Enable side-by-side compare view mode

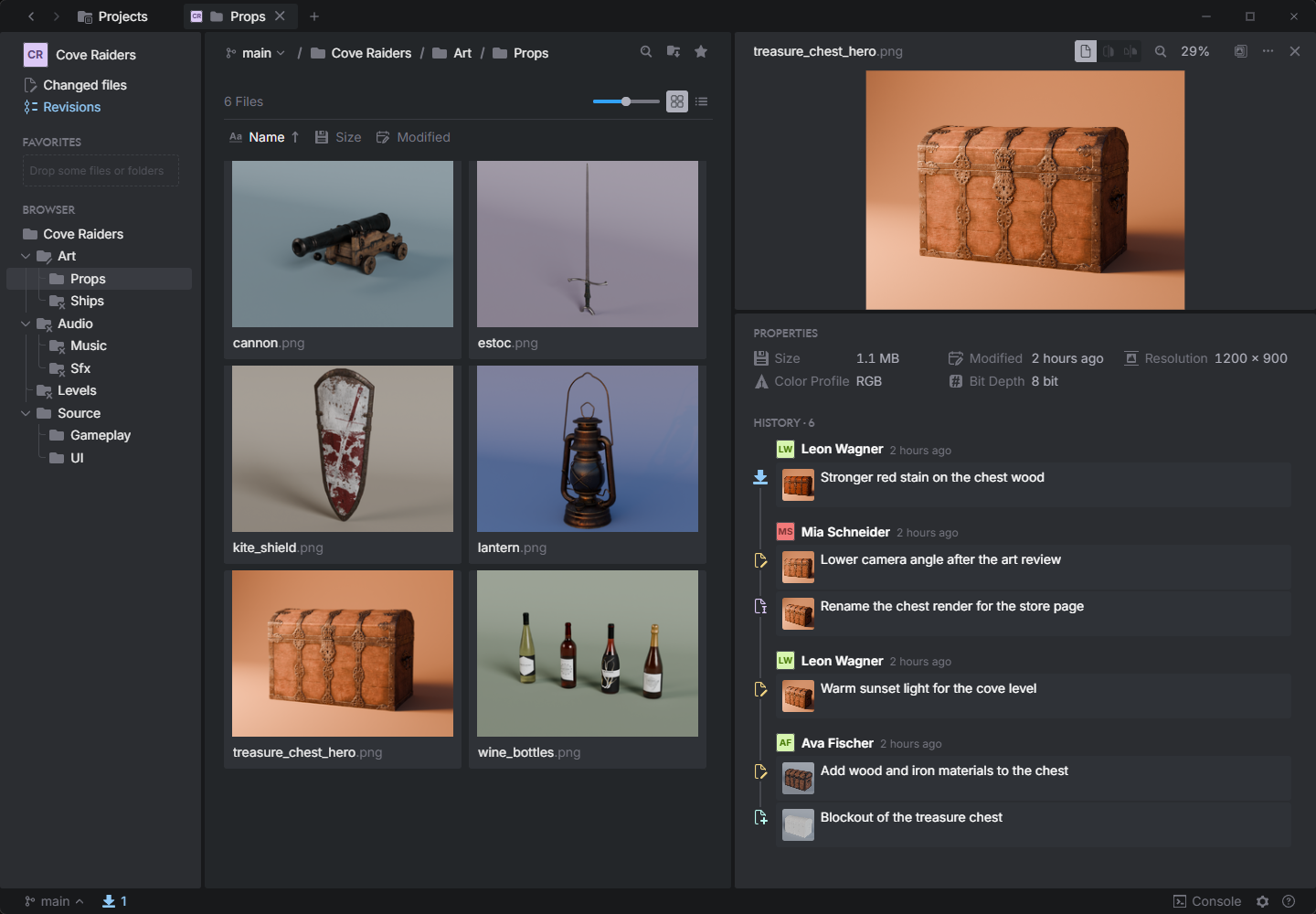pos(1130,52)
